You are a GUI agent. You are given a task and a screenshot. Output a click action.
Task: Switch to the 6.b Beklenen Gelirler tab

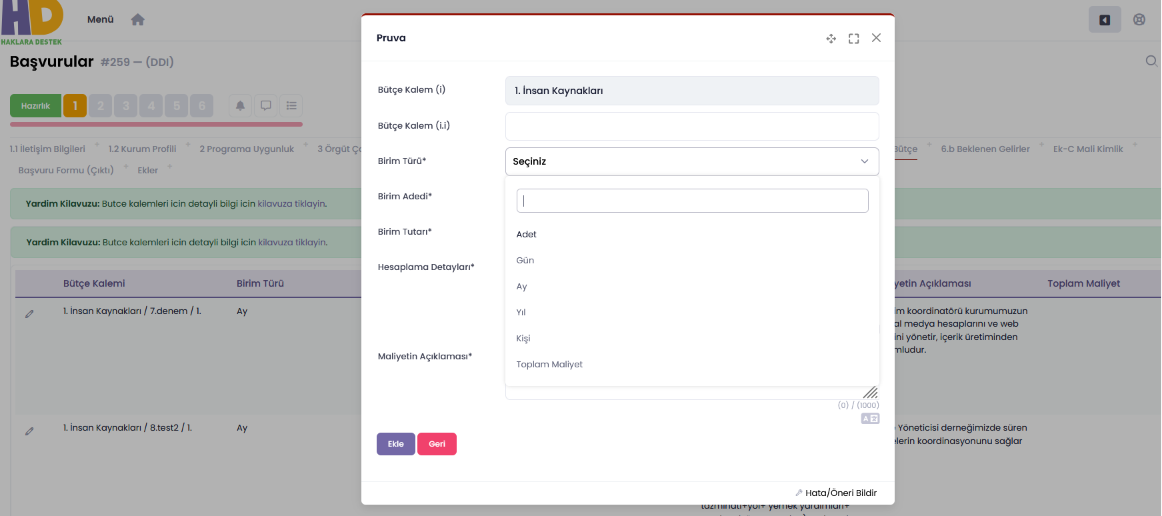(986, 149)
